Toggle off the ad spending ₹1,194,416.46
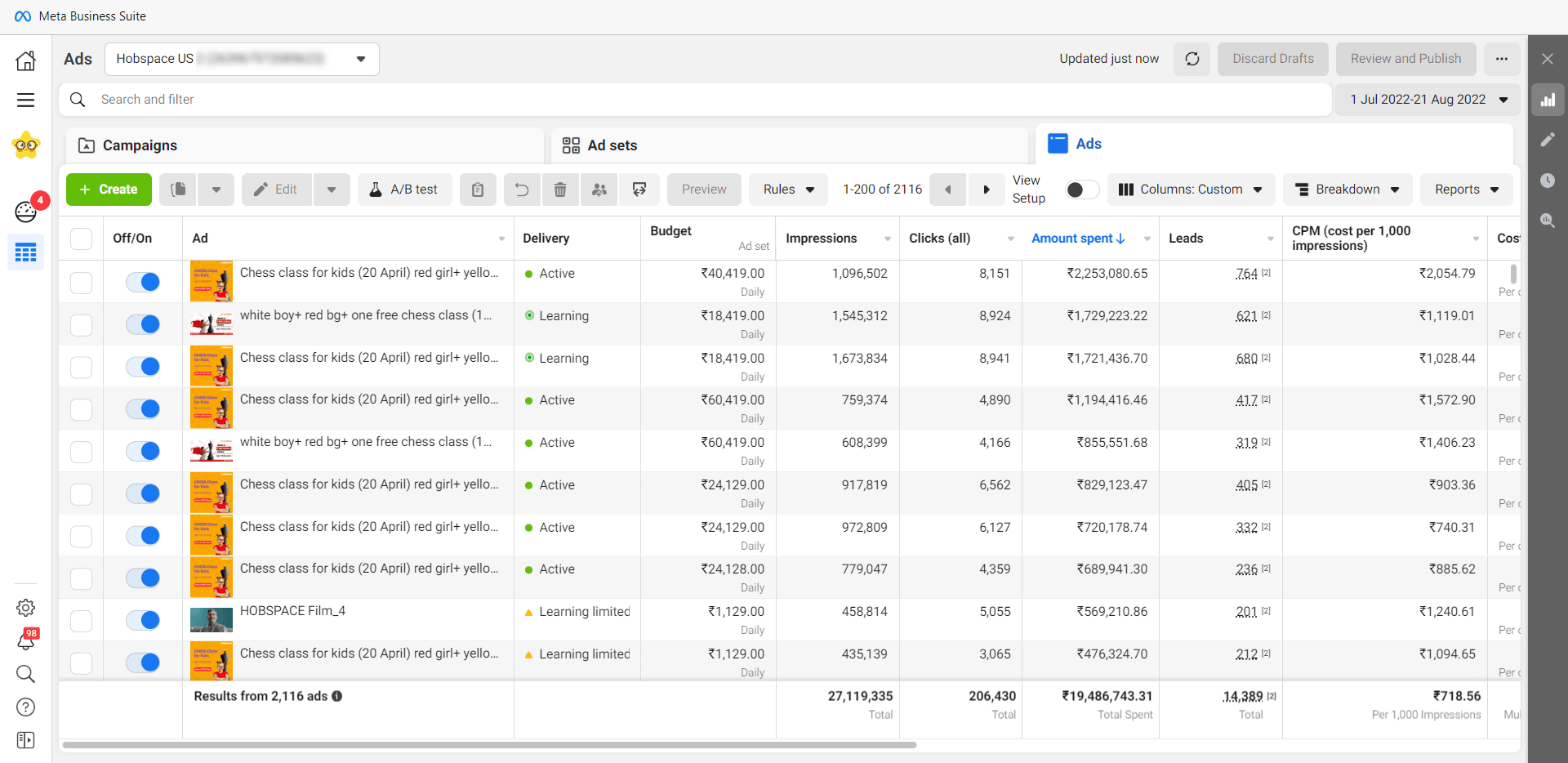 (143, 408)
